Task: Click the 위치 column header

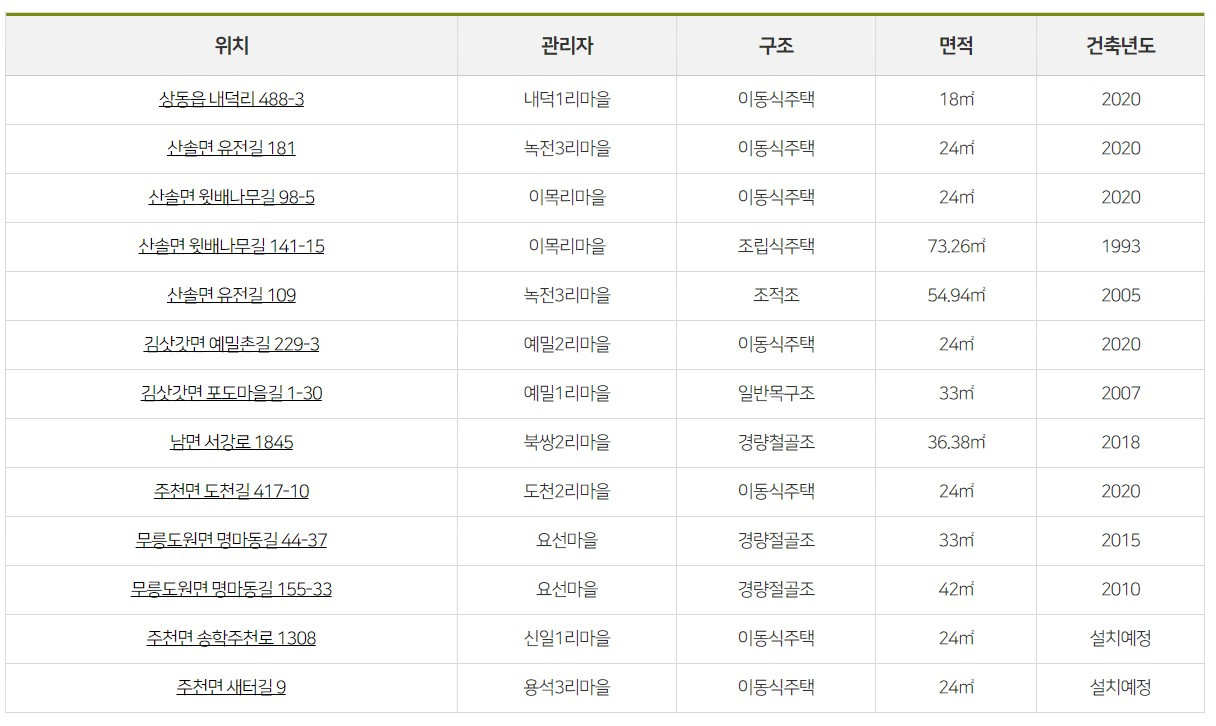Action: [231, 46]
